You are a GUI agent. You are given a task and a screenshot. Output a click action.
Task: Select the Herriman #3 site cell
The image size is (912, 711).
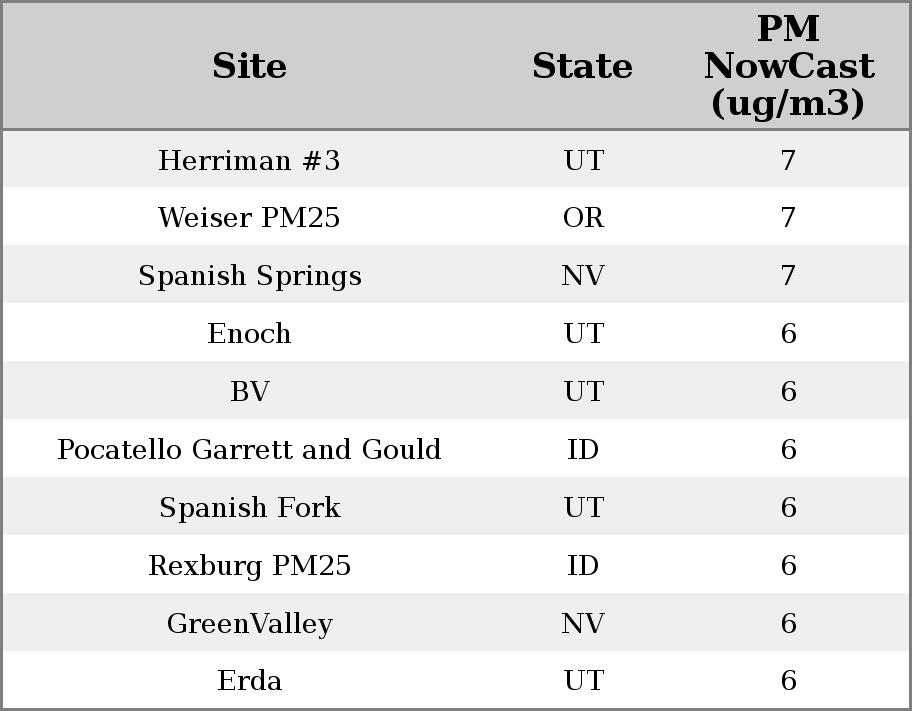[x=249, y=160]
